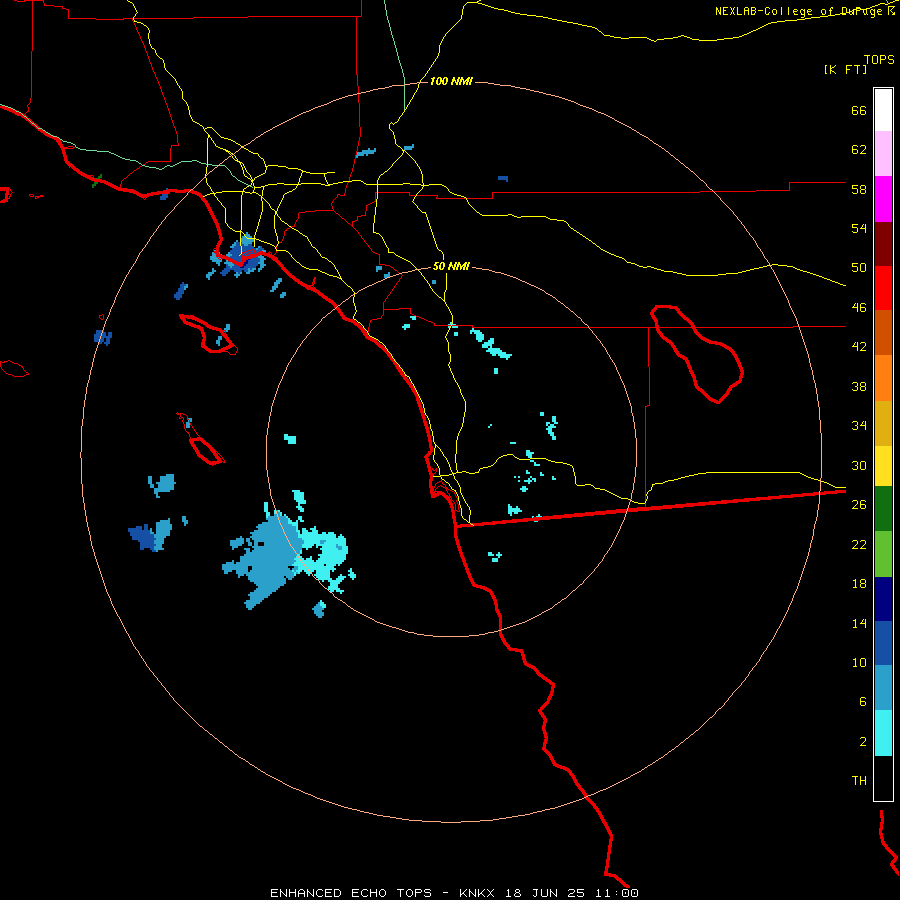900x900 pixels.
Task: Click the "14" legend value
Action: [x=859, y=623]
